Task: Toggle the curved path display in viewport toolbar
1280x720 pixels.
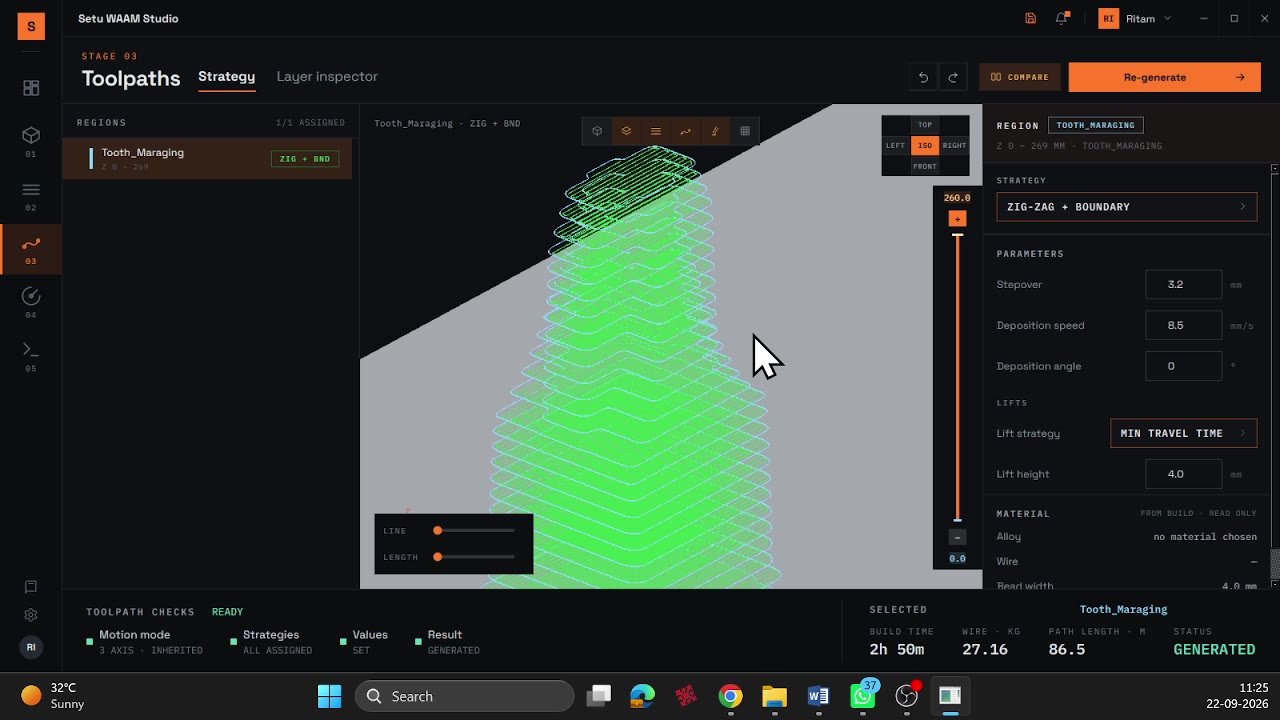Action: (x=685, y=131)
